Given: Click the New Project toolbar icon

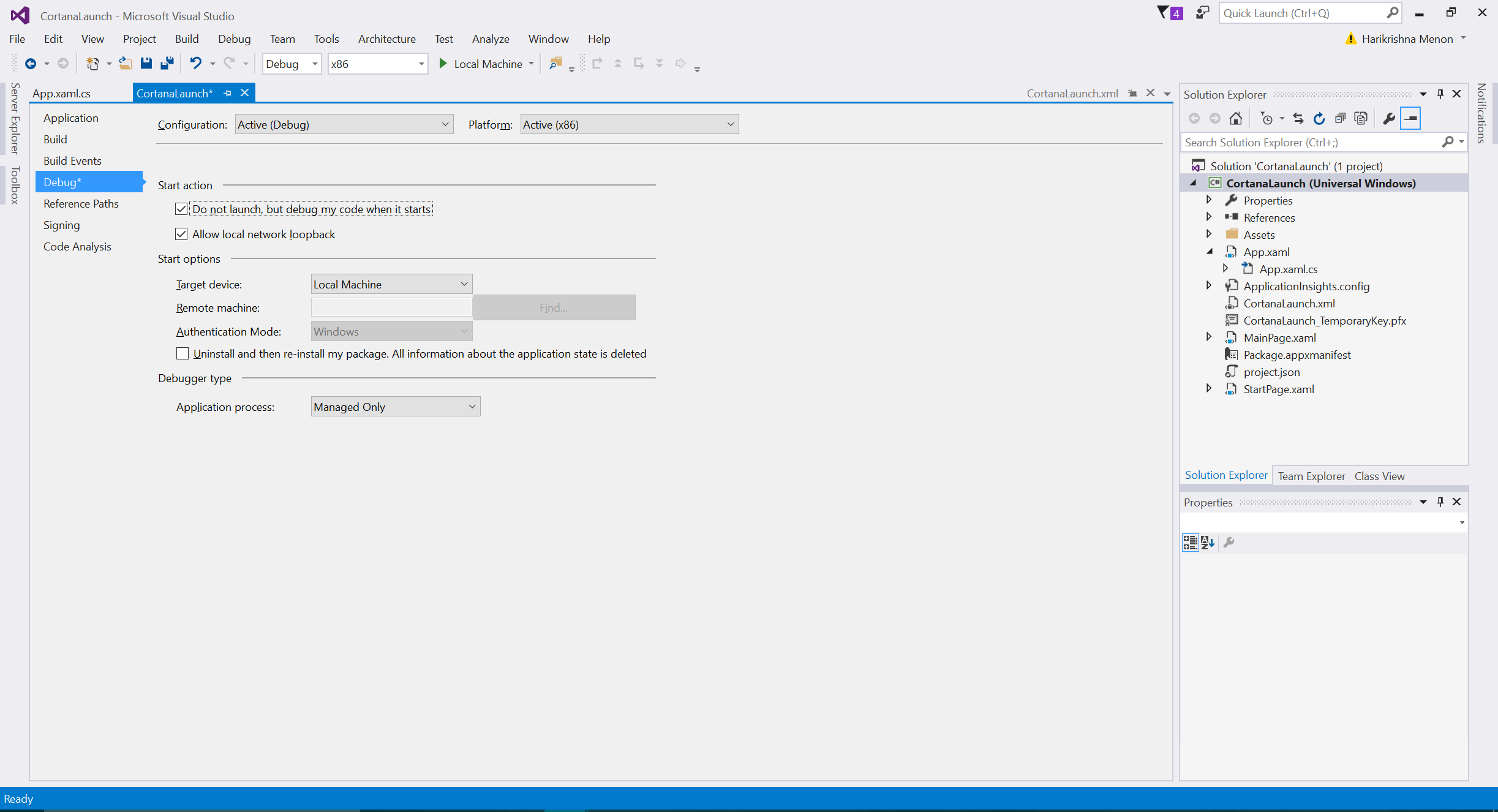Looking at the screenshot, I should pos(92,64).
